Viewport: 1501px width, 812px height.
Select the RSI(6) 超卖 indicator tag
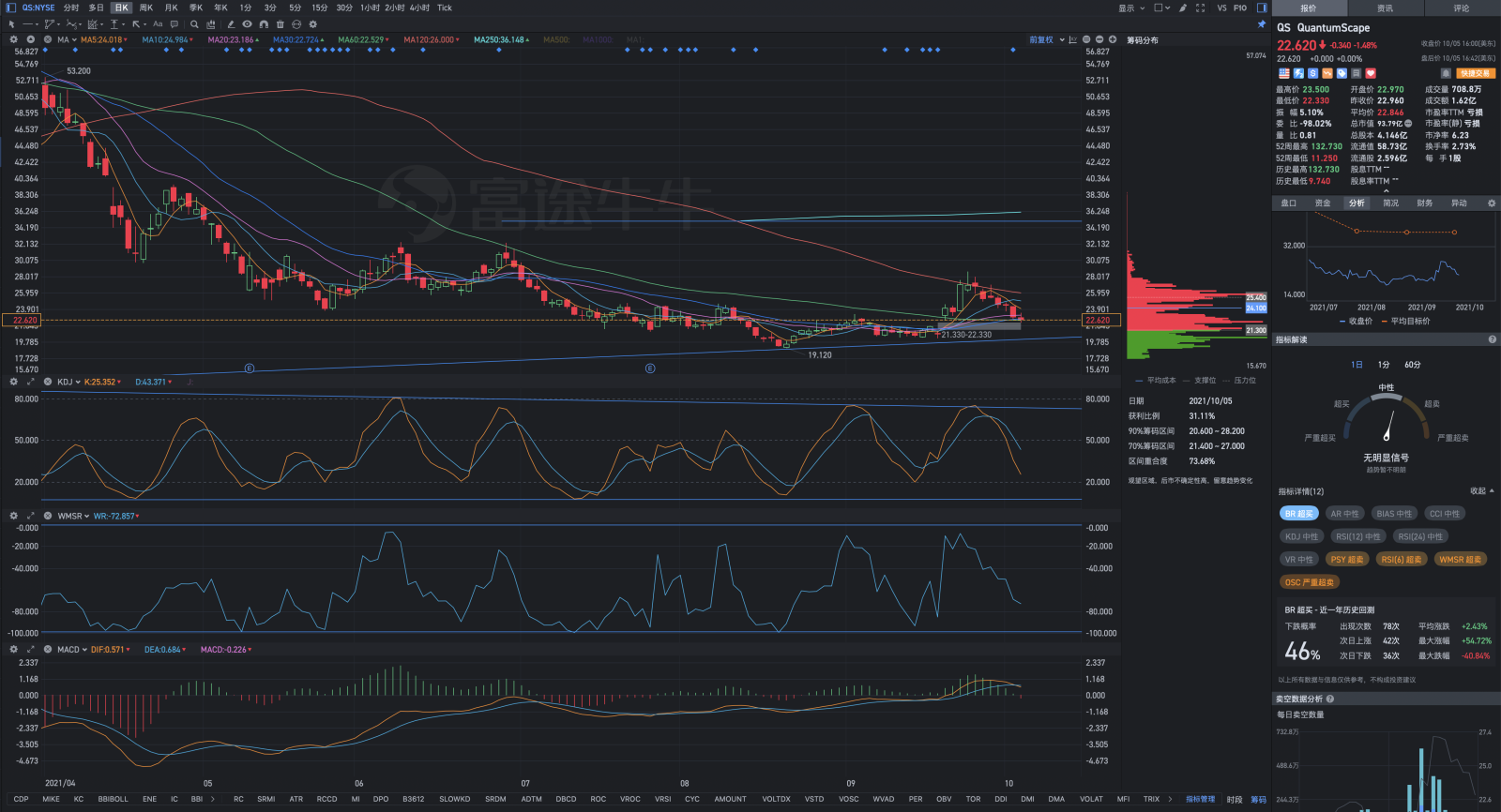(x=1402, y=560)
